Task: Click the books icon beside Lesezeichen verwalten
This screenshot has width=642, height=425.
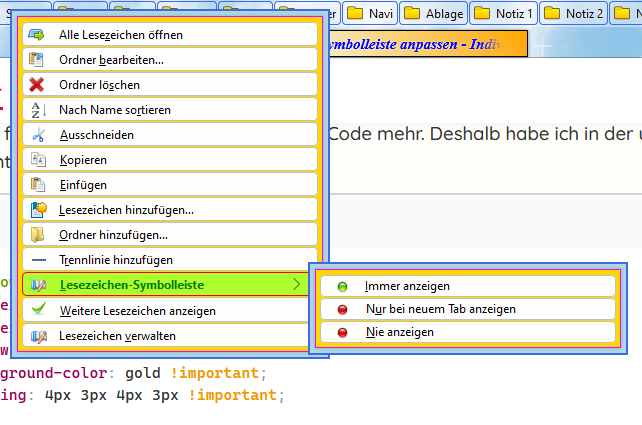Action: click(38, 337)
